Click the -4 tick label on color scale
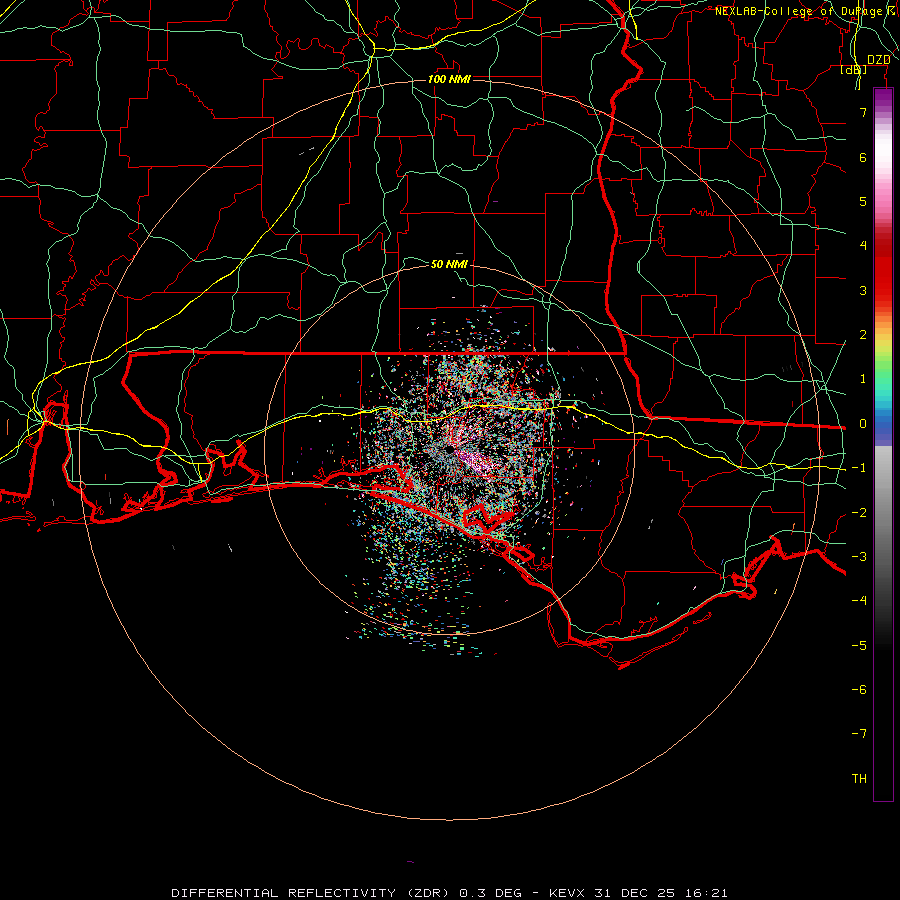The height and width of the screenshot is (900, 900). click(859, 601)
